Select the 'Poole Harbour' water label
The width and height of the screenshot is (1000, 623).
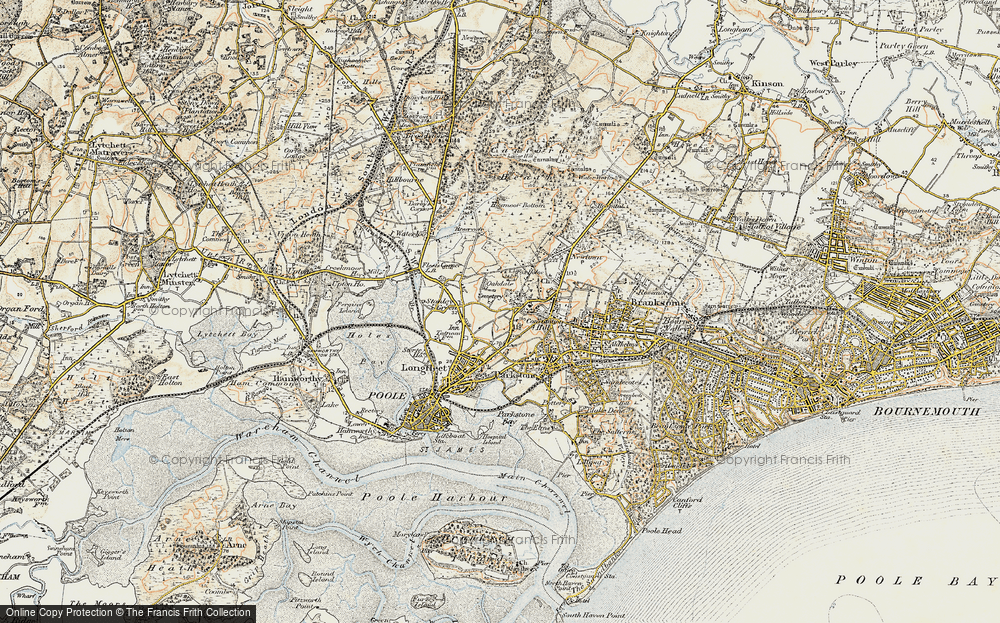(x=434, y=497)
